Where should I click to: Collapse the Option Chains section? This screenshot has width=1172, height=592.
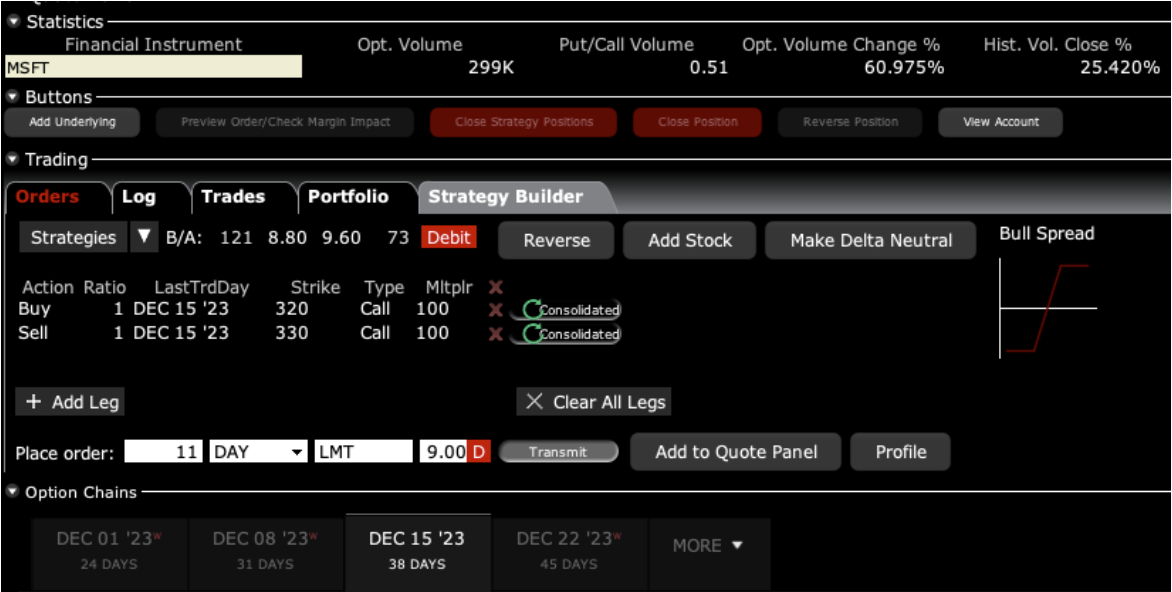click(x=12, y=492)
